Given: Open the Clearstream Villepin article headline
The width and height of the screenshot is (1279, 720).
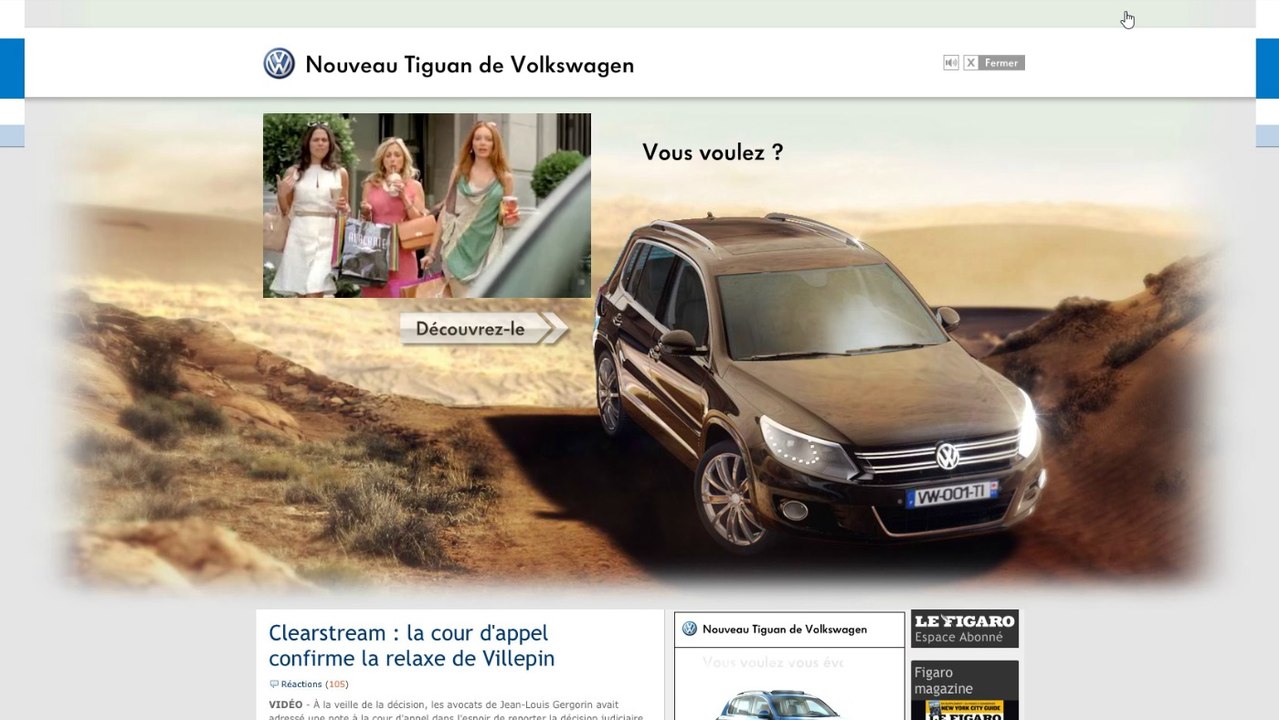Looking at the screenshot, I should coord(411,646).
